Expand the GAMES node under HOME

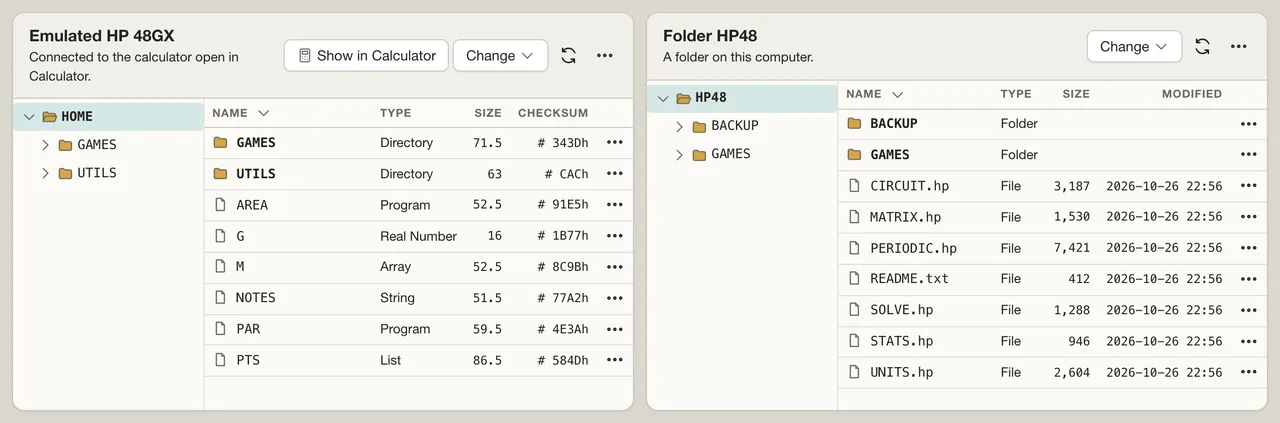coord(45,145)
